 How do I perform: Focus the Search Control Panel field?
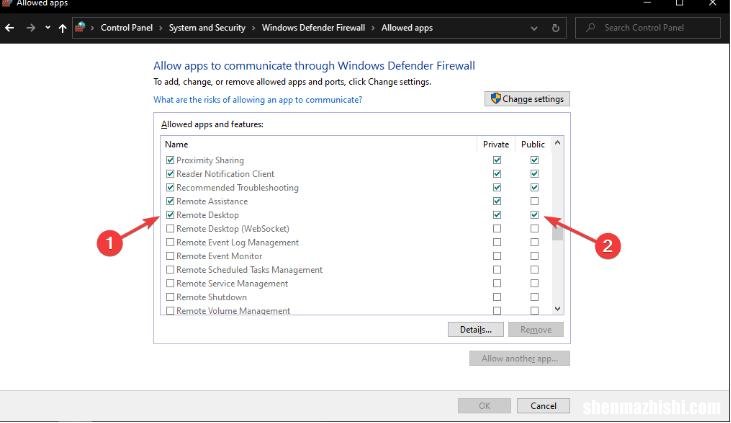click(648, 28)
